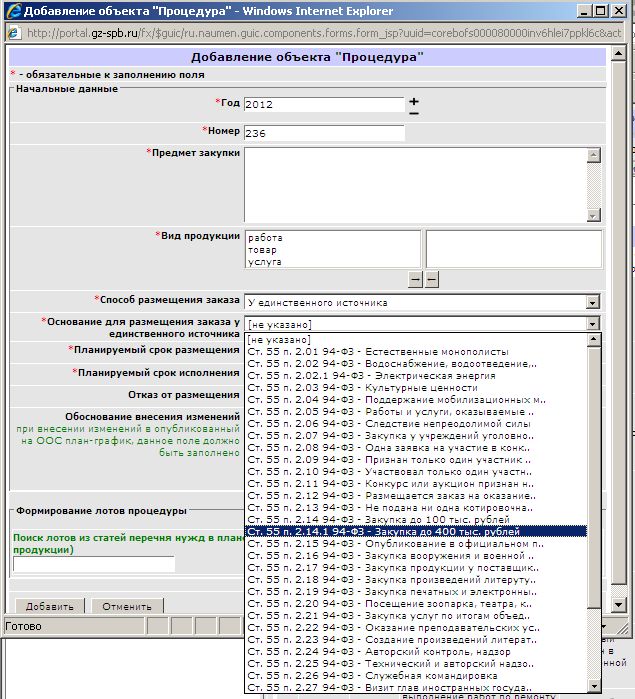Image resolution: width=635 pixels, height=699 pixels.
Task: Choose п. 2.08 Одна заявка на участие option
Action: (416, 448)
